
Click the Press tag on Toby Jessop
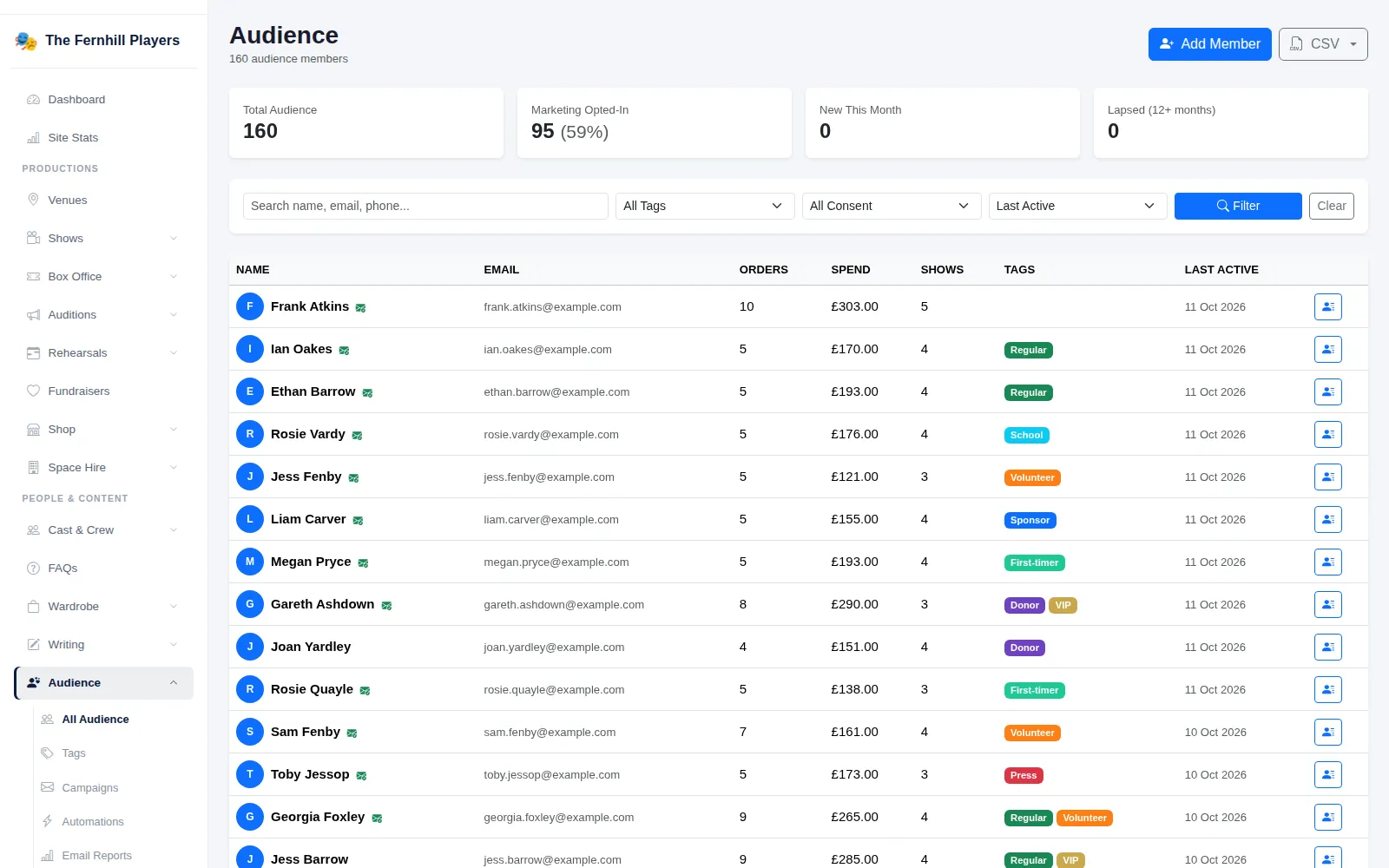[1024, 775]
